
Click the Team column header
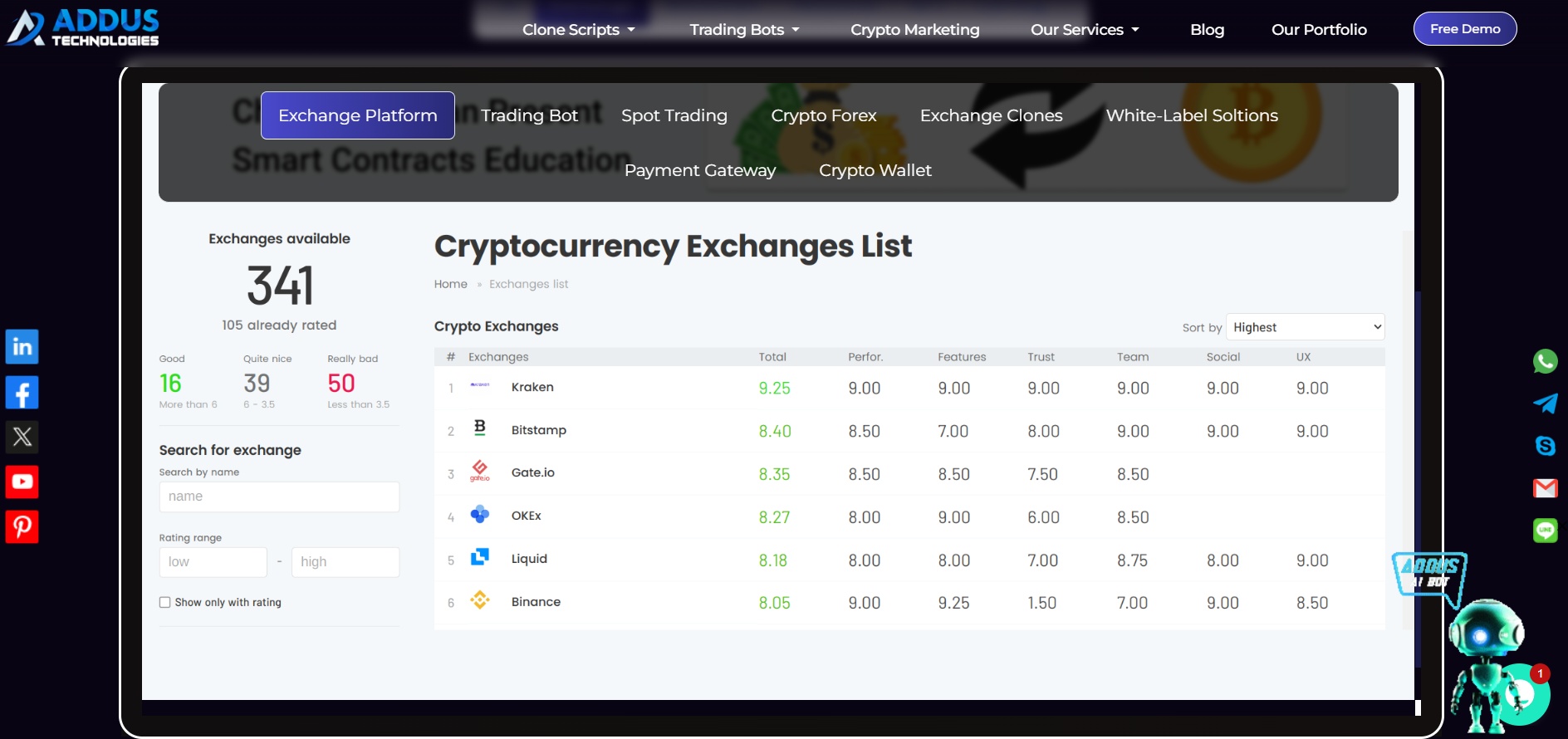(x=1133, y=357)
